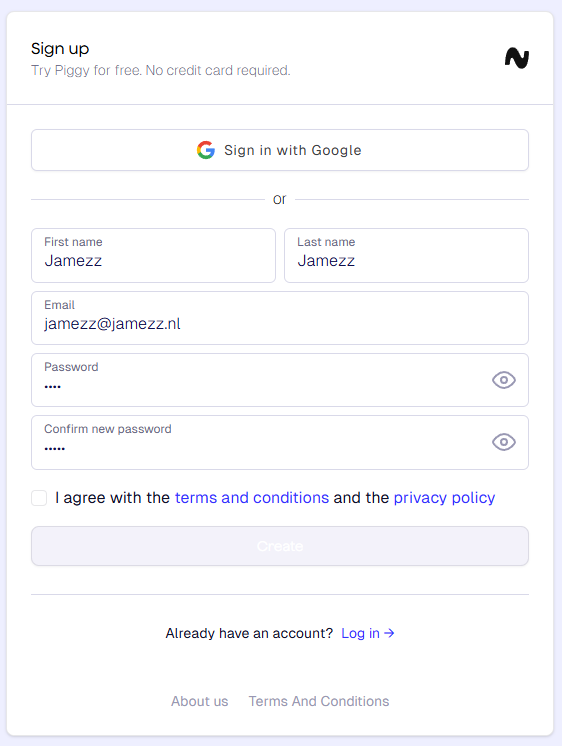Click the disabled Create button
This screenshot has width=562, height=746.
click(280, 546)
